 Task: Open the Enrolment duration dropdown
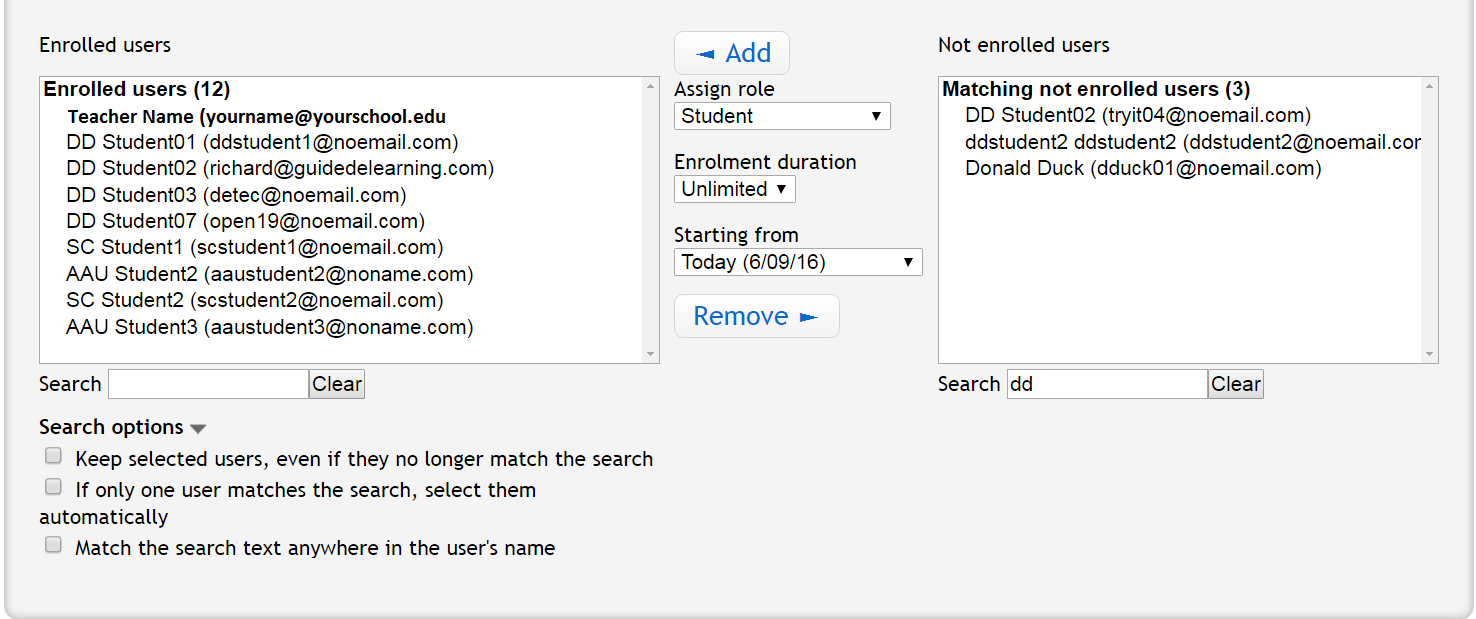[x=735, y=189]
